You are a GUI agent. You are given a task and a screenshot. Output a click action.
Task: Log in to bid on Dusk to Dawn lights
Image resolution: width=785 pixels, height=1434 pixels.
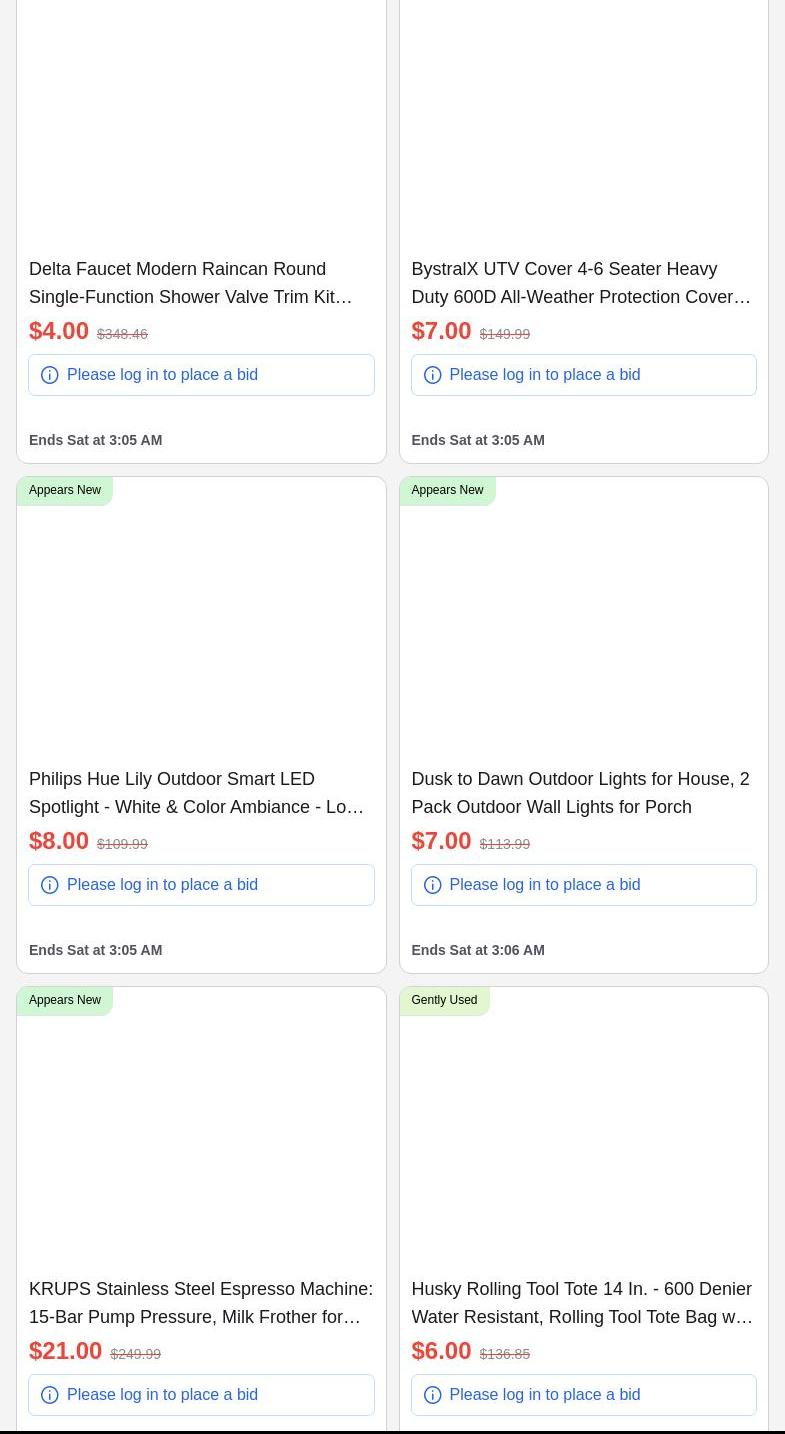(544, 885)
